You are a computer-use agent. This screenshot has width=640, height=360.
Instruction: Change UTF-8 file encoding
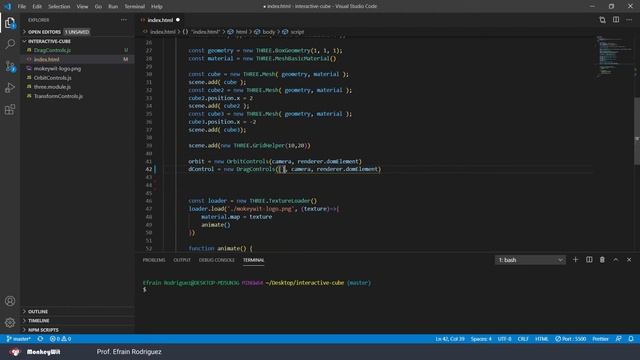pos(504,339)
